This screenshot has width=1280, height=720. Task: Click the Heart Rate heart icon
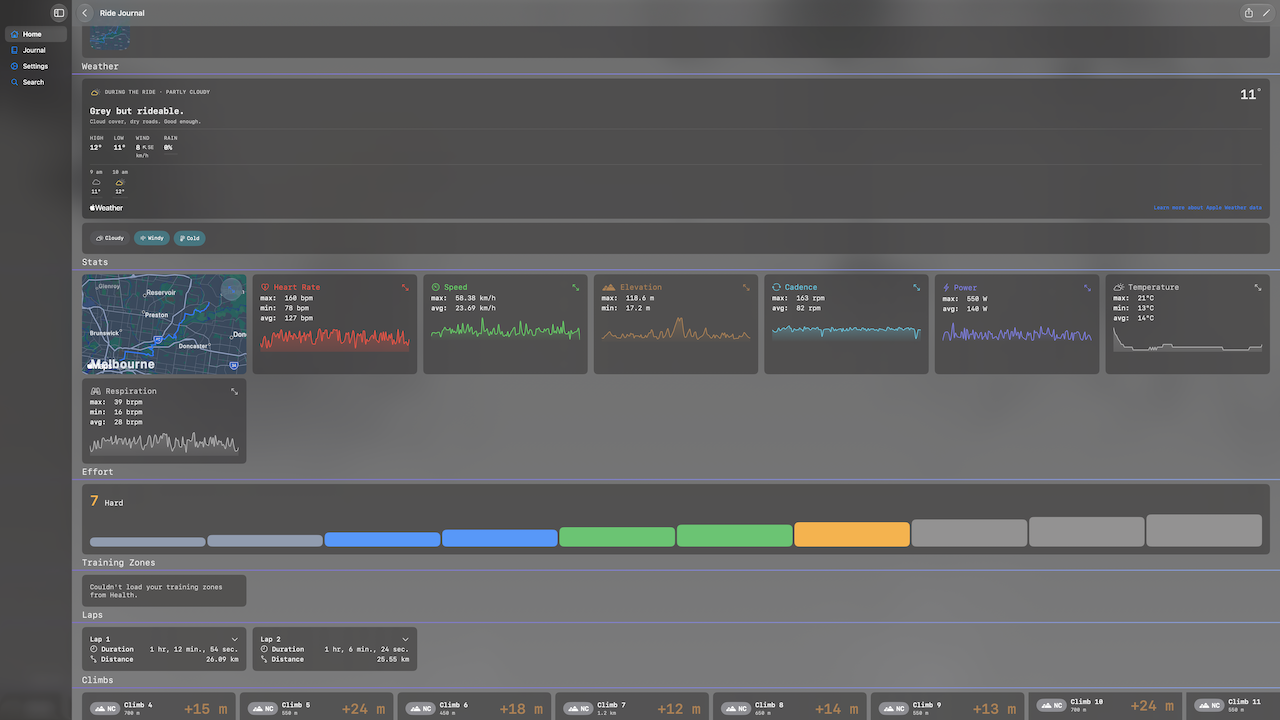point(265,287)
